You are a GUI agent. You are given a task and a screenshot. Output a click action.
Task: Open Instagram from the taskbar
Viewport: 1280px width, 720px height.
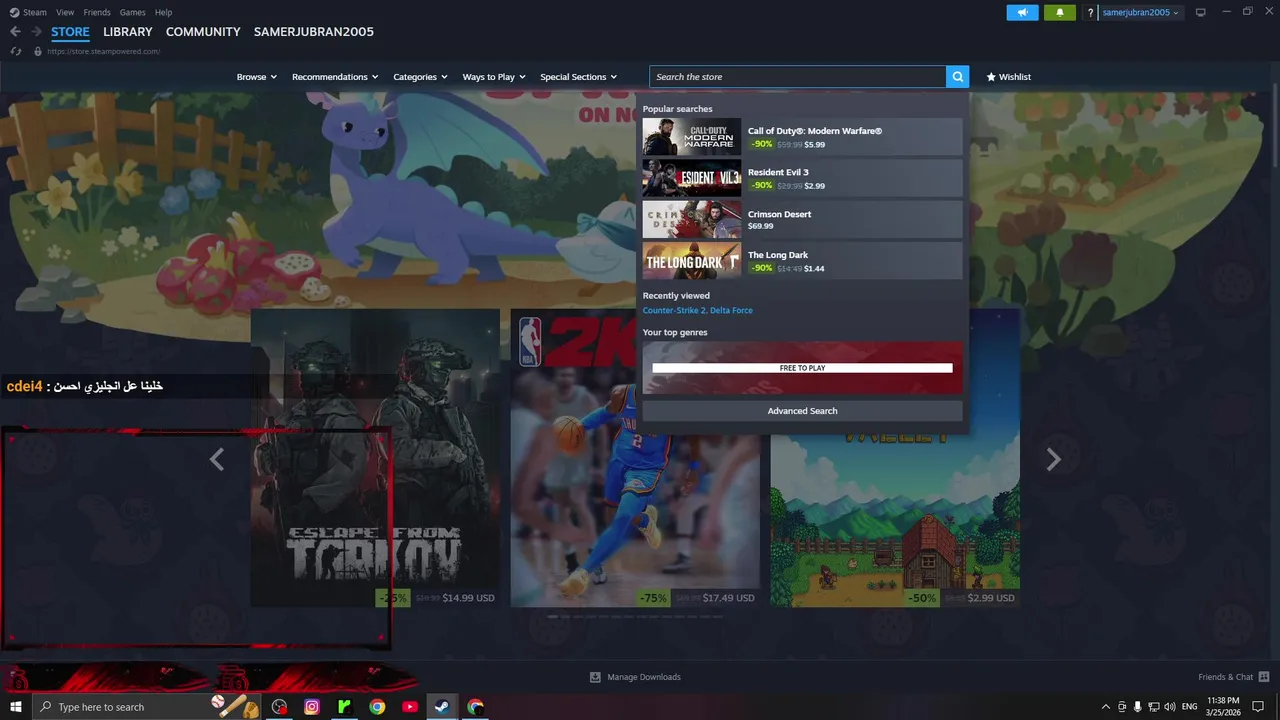(x=312, y=707)
